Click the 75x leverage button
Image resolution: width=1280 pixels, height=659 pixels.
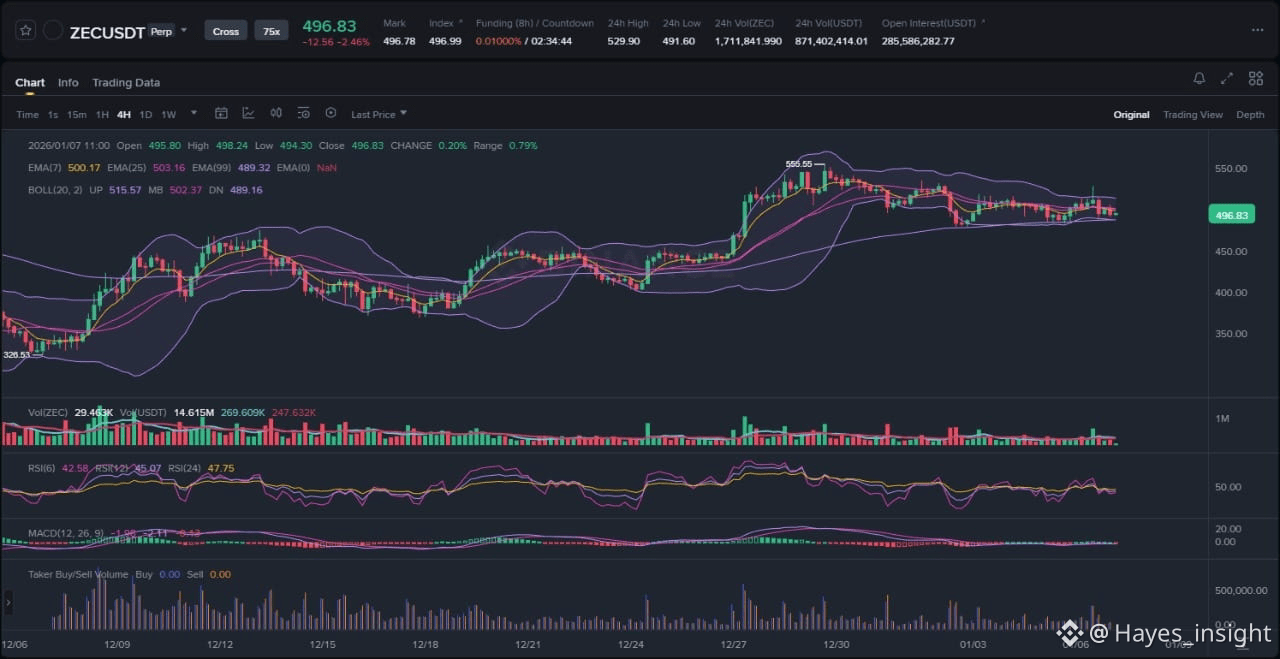(x=271, y=31)
